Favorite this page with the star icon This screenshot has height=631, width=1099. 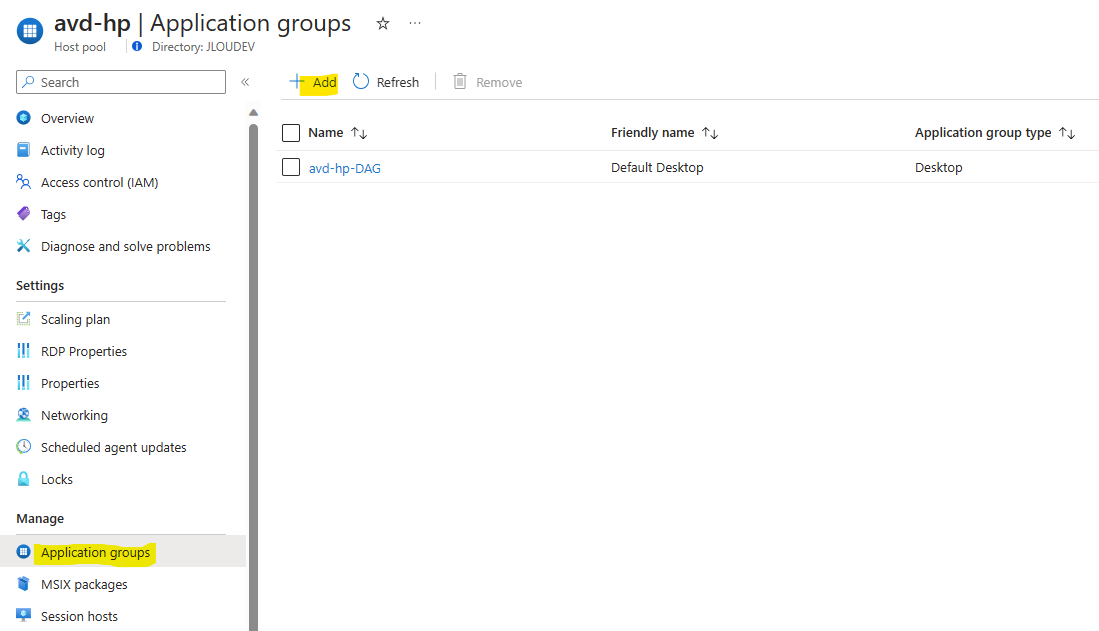point(383,24)
